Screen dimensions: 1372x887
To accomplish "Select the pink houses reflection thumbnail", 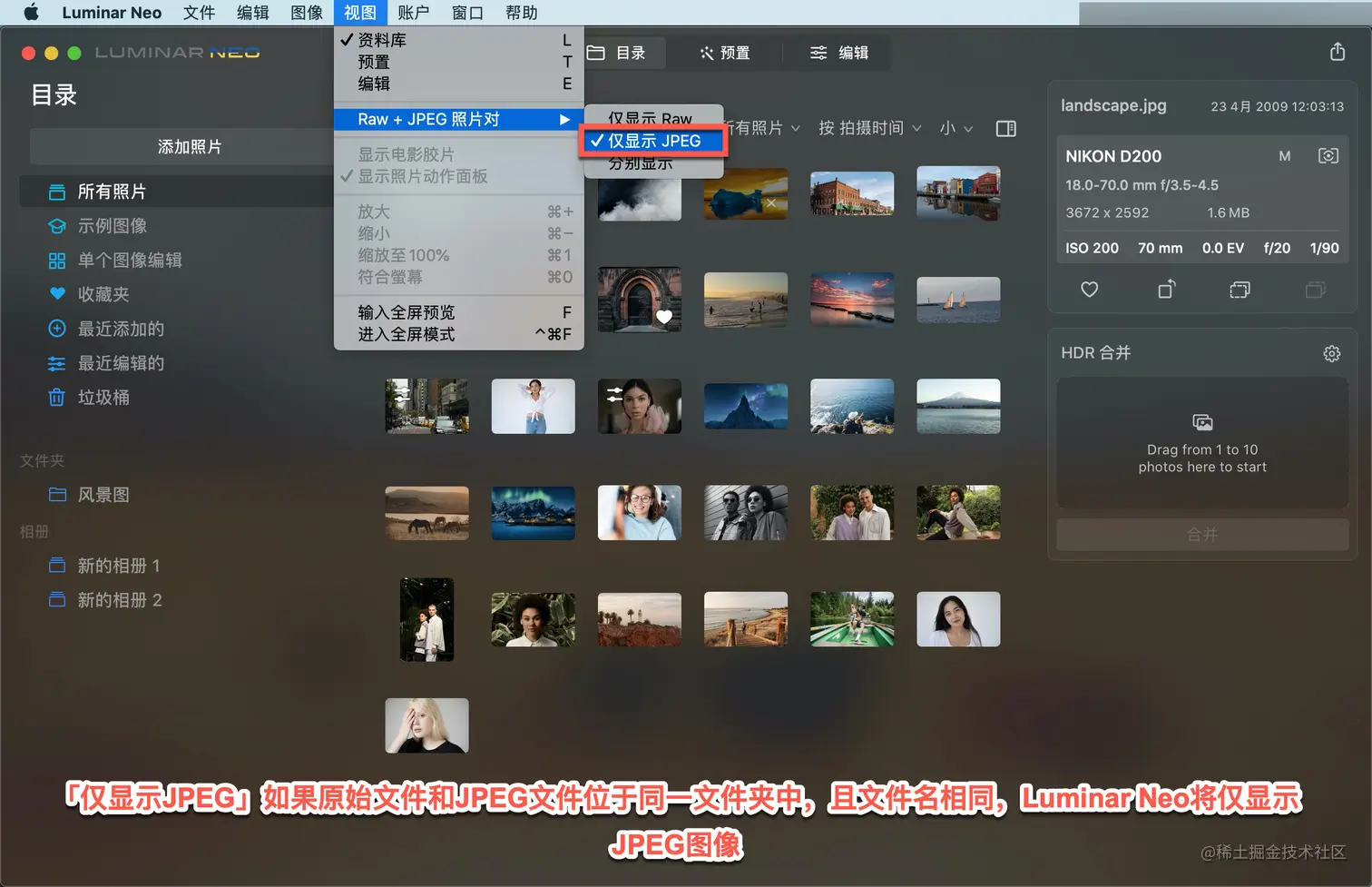I will [x=958, y=192].
